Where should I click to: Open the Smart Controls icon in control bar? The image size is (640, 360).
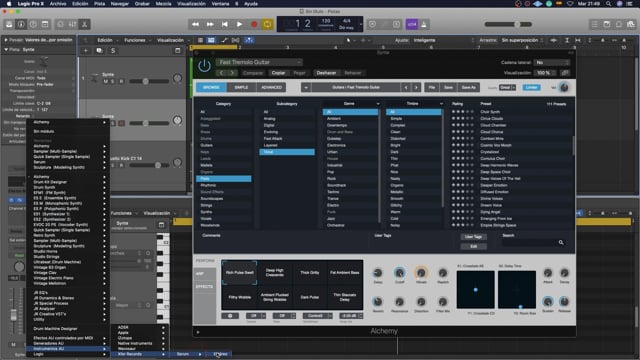pyautogui.click(x=60, y=24)
